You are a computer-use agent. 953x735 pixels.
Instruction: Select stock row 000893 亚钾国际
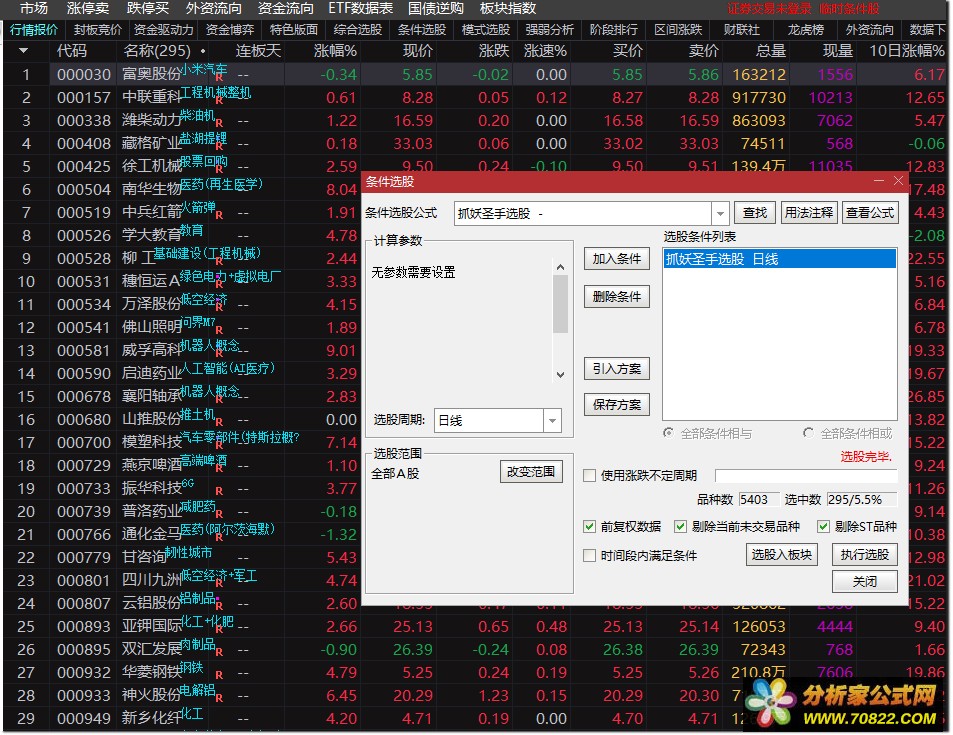point(474,626)
